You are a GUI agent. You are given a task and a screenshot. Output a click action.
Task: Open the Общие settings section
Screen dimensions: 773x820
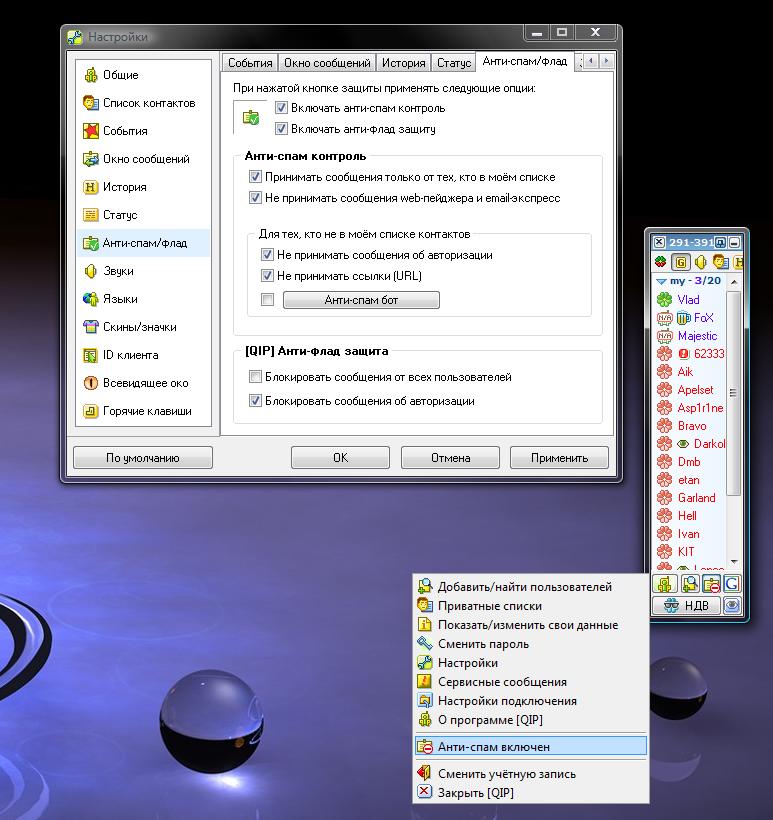tap(143, 75)
